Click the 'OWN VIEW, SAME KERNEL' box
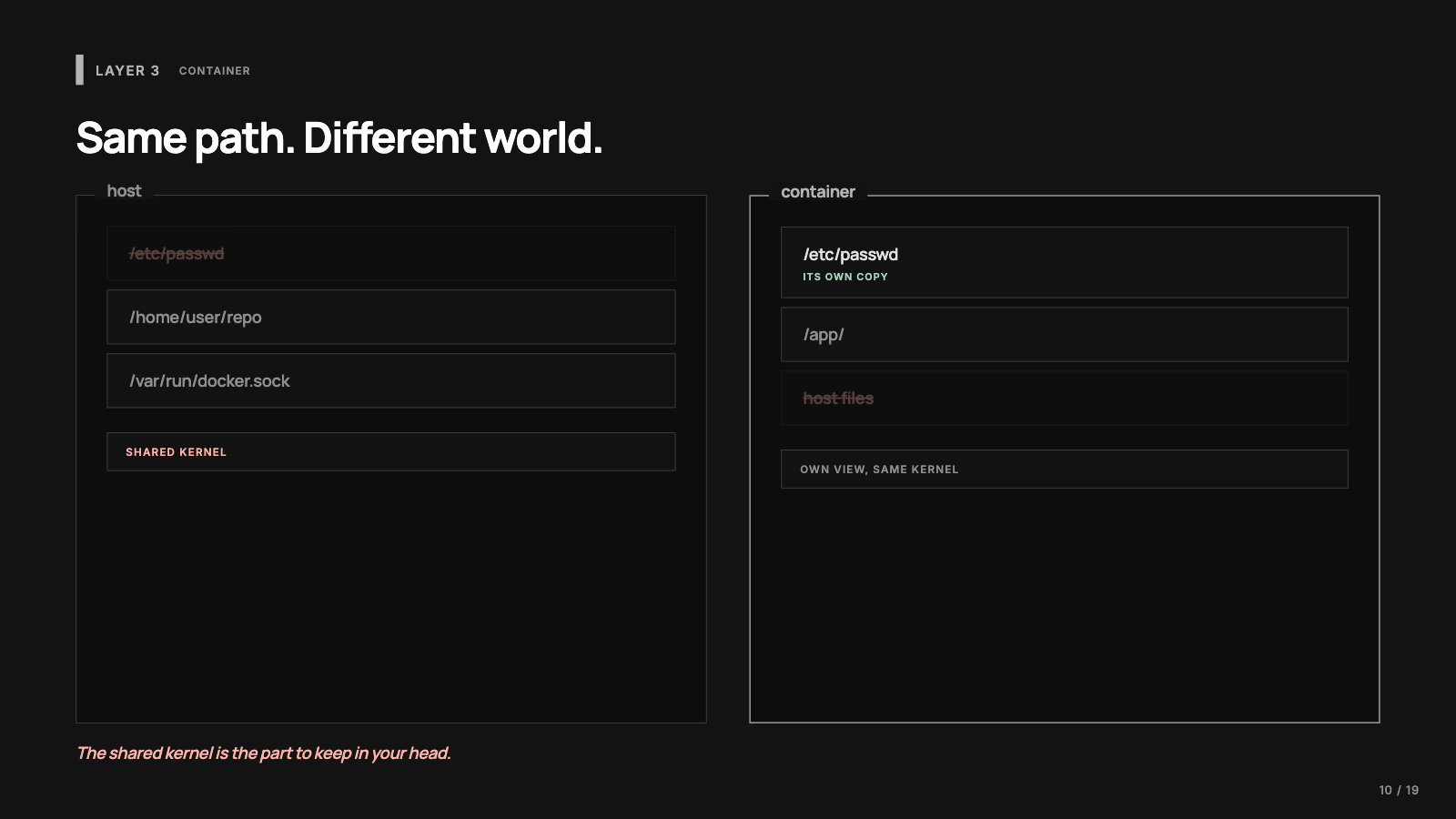This screenshot has width=1456, height=819. pyautogui.click(x=1065, y=470)
